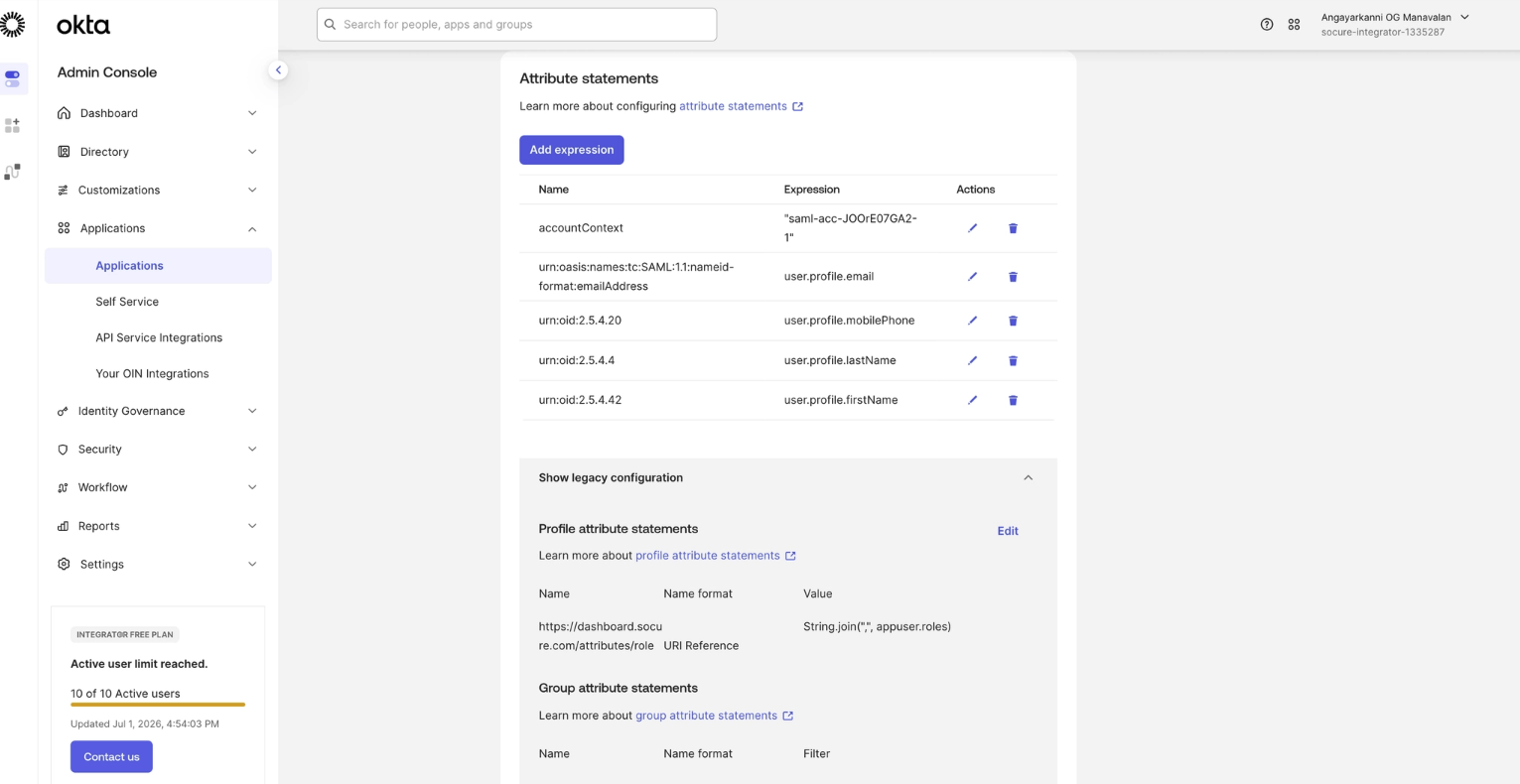This screenshot has width=1520, height=784.
Task: Click the Settings gear icon
Action: click(x=64, y=564)
